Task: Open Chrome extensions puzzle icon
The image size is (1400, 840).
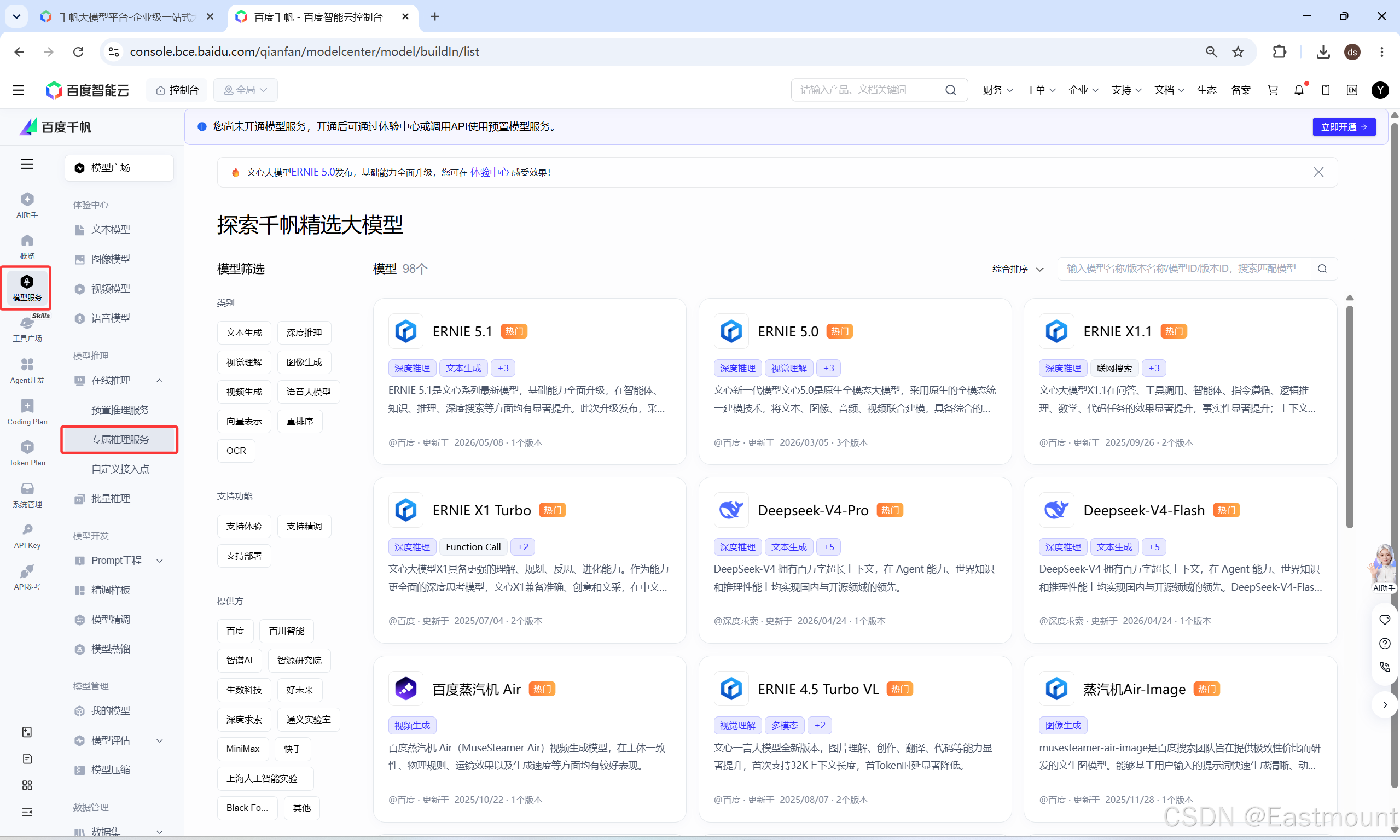Action: click(1279, 51)
